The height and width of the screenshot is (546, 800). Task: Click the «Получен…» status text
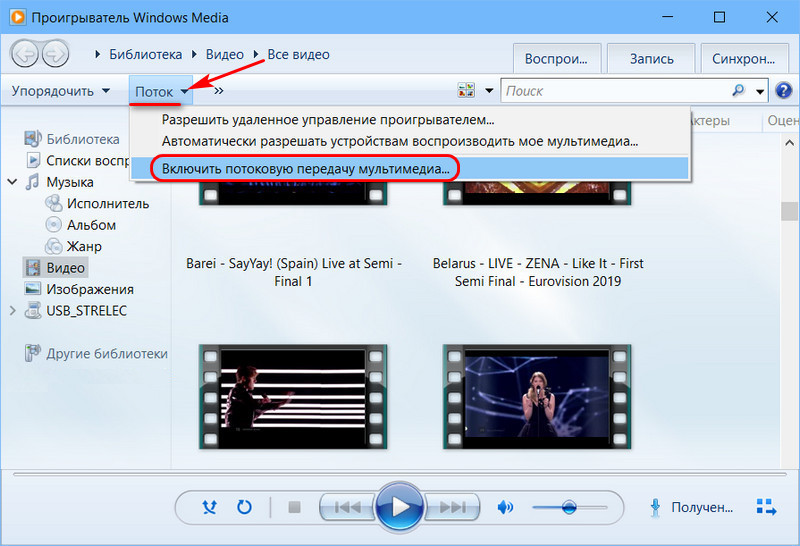pos(702,507)
